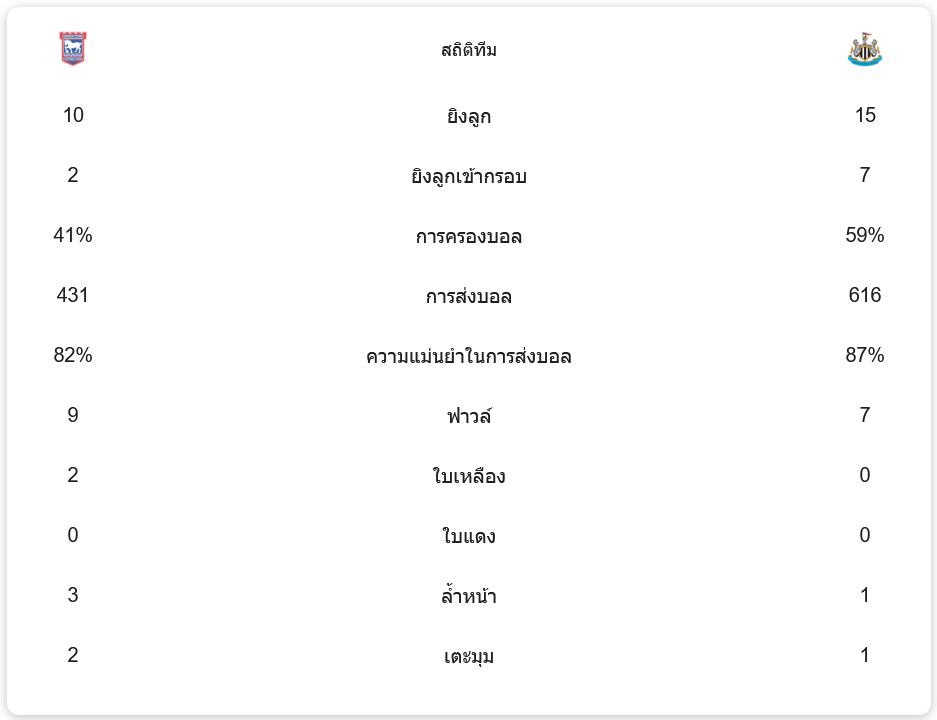Screen dimensions: 937x720
Task: Click the home team 82% pass accuracy
Action: (73, 355)
